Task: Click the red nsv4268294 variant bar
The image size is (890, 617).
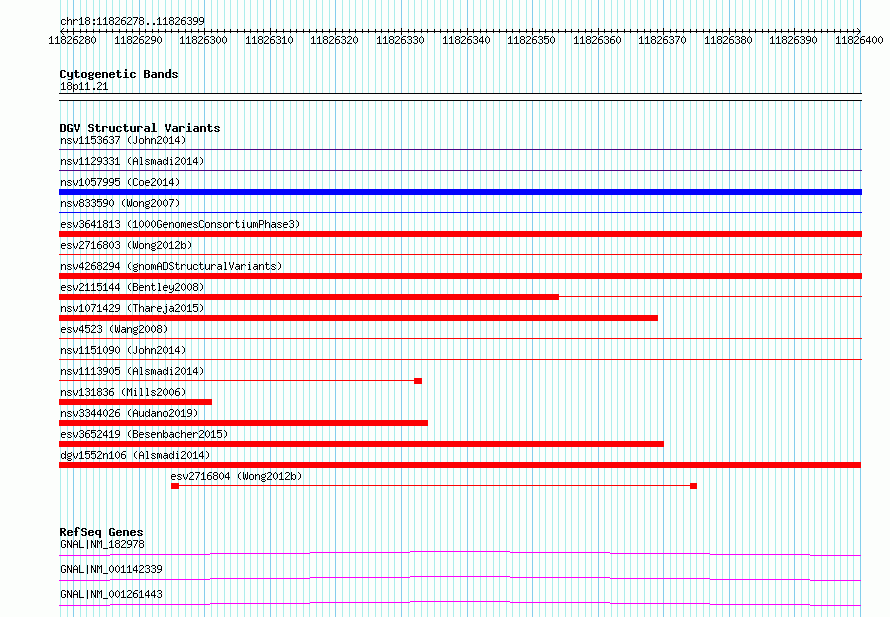Action: tap(460, 276)
